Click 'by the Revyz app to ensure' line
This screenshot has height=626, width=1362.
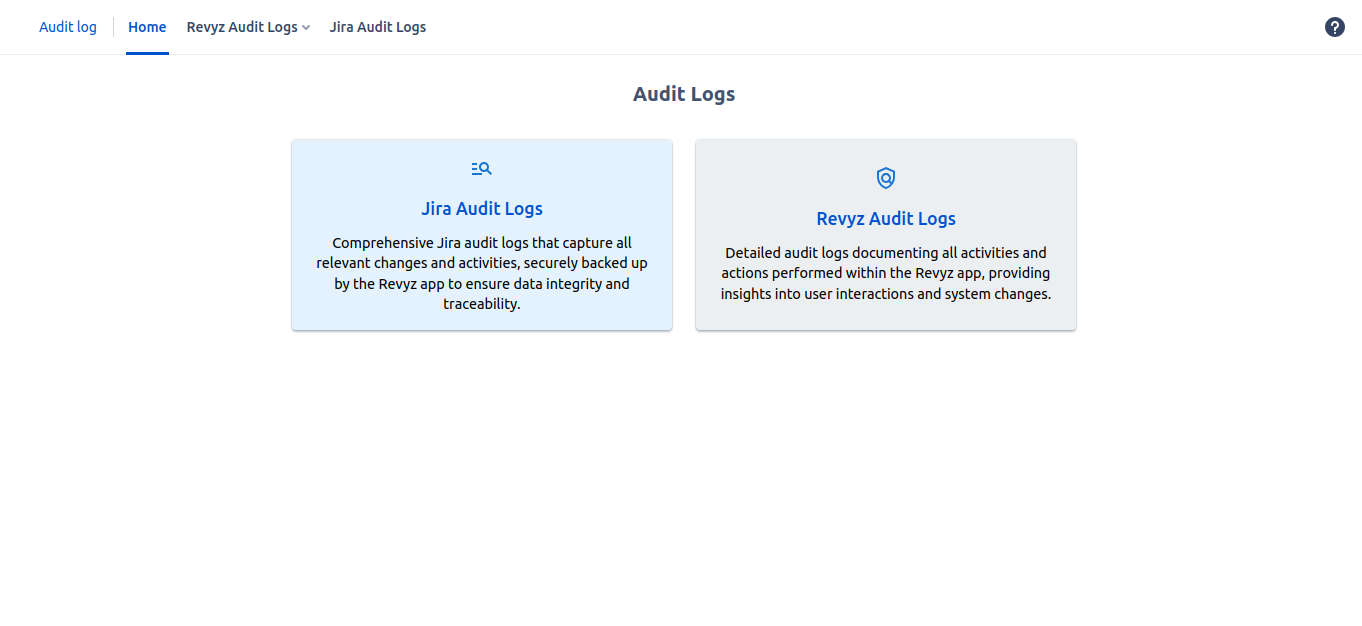[x=481, y=284]
